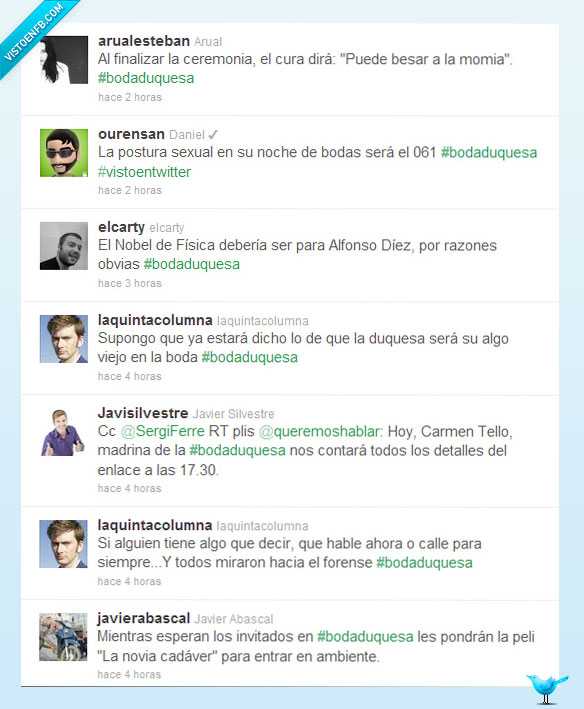Open the Javisilvestre username link
Image resolution: width=584 pixels, height=709 pixels.
(143, 413)
